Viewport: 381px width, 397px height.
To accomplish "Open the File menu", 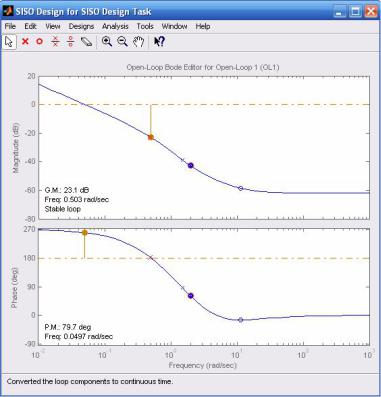I will (10, 26).
